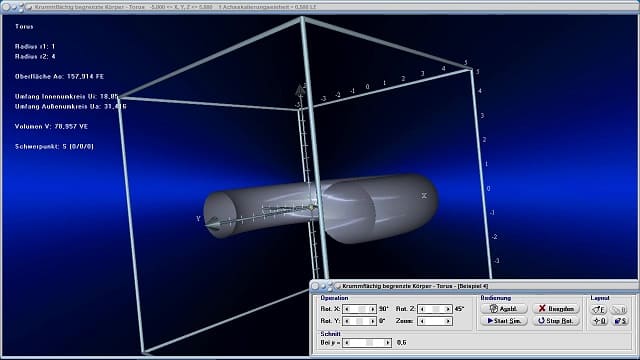This screenshot has height=360, width=640.
Task: Click the Stop Rot. button
Action: click(x=556, y=321)
